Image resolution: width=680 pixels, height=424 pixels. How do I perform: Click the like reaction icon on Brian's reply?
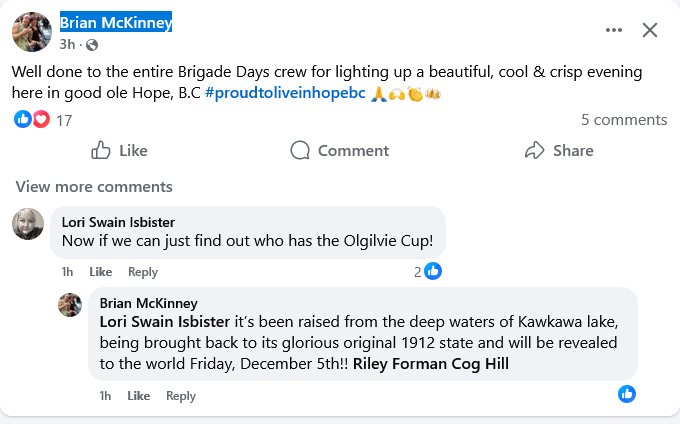point(627,393)
